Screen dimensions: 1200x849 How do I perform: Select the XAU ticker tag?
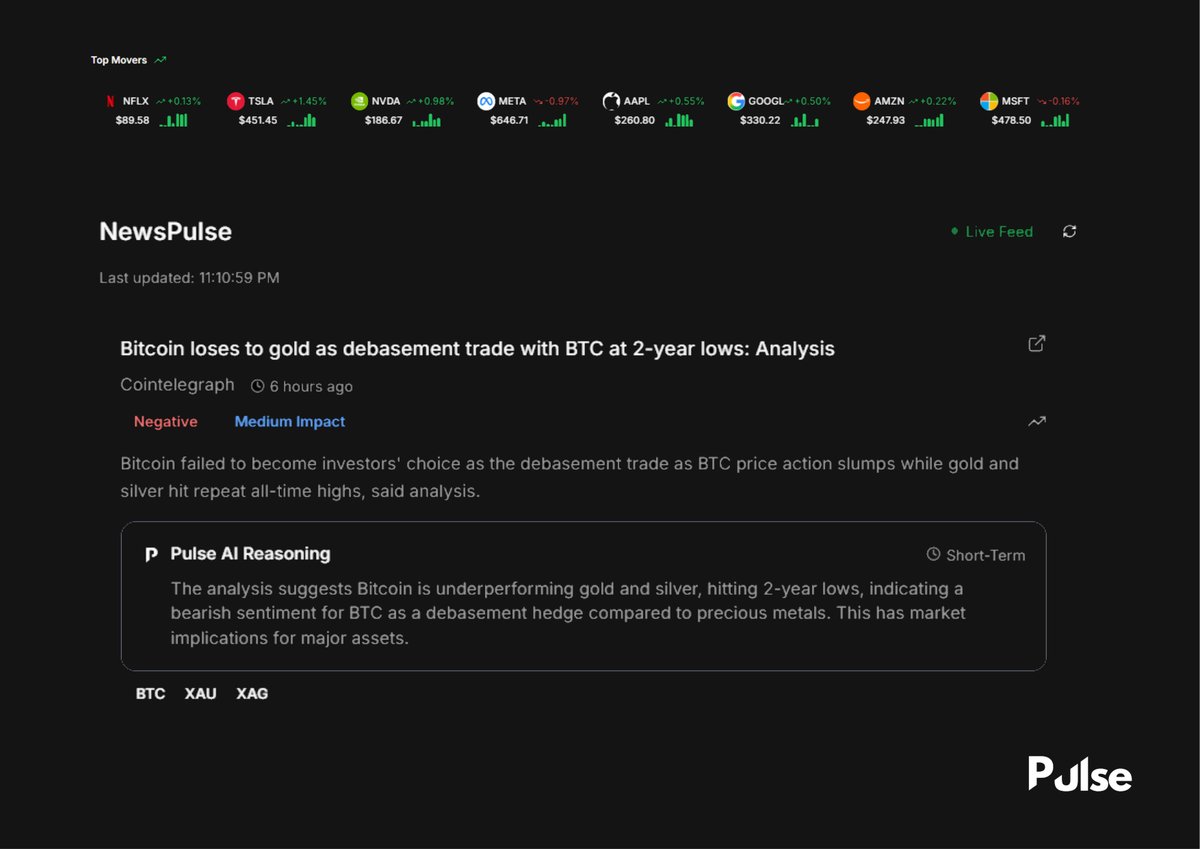(200, 693)
